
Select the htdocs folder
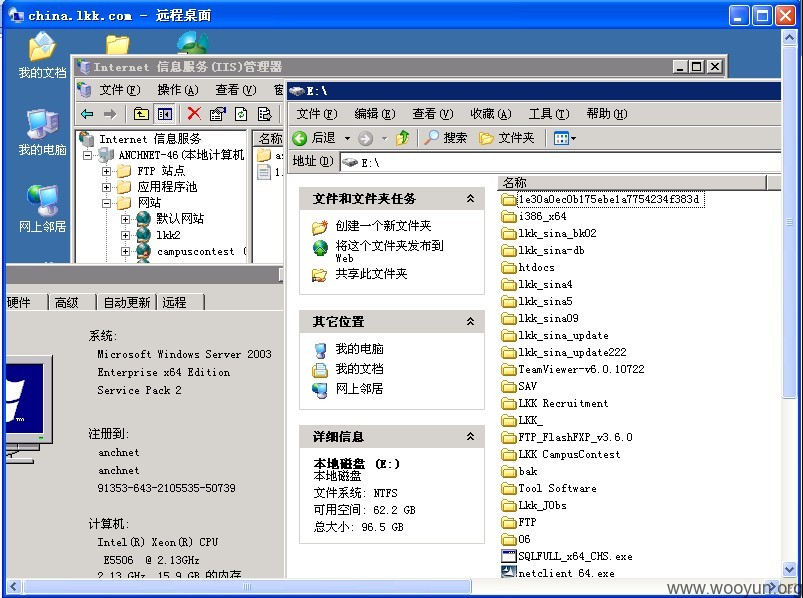pos(528,267)
